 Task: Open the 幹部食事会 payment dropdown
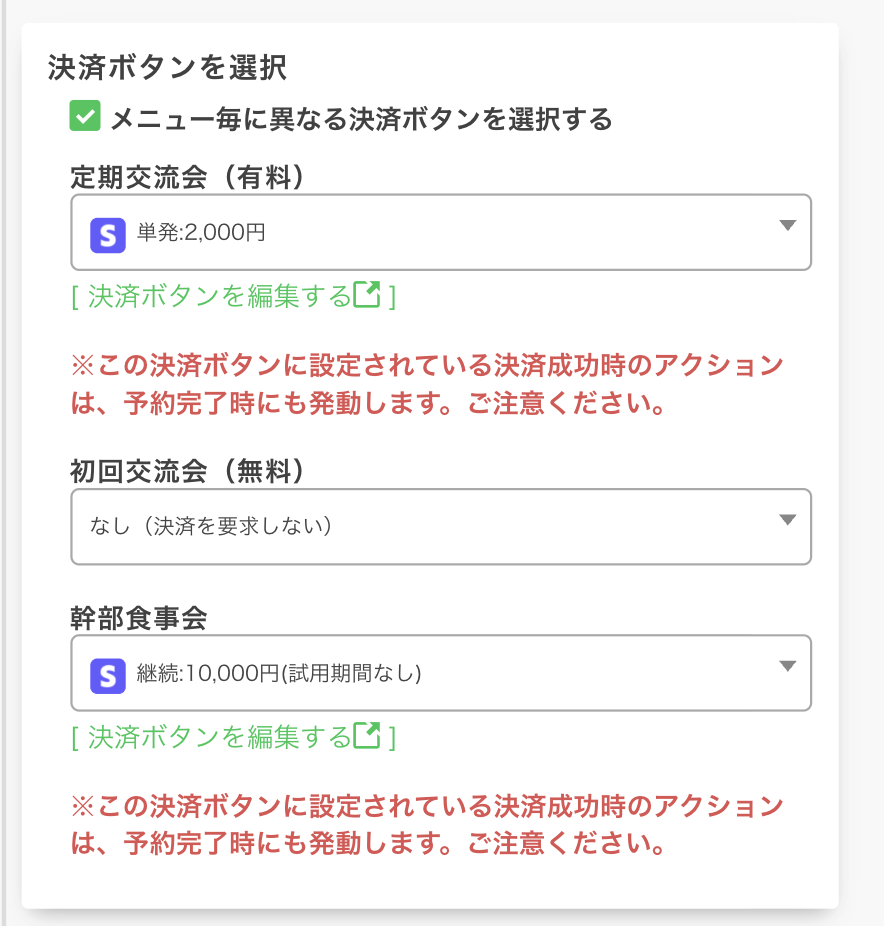(440, 673)
